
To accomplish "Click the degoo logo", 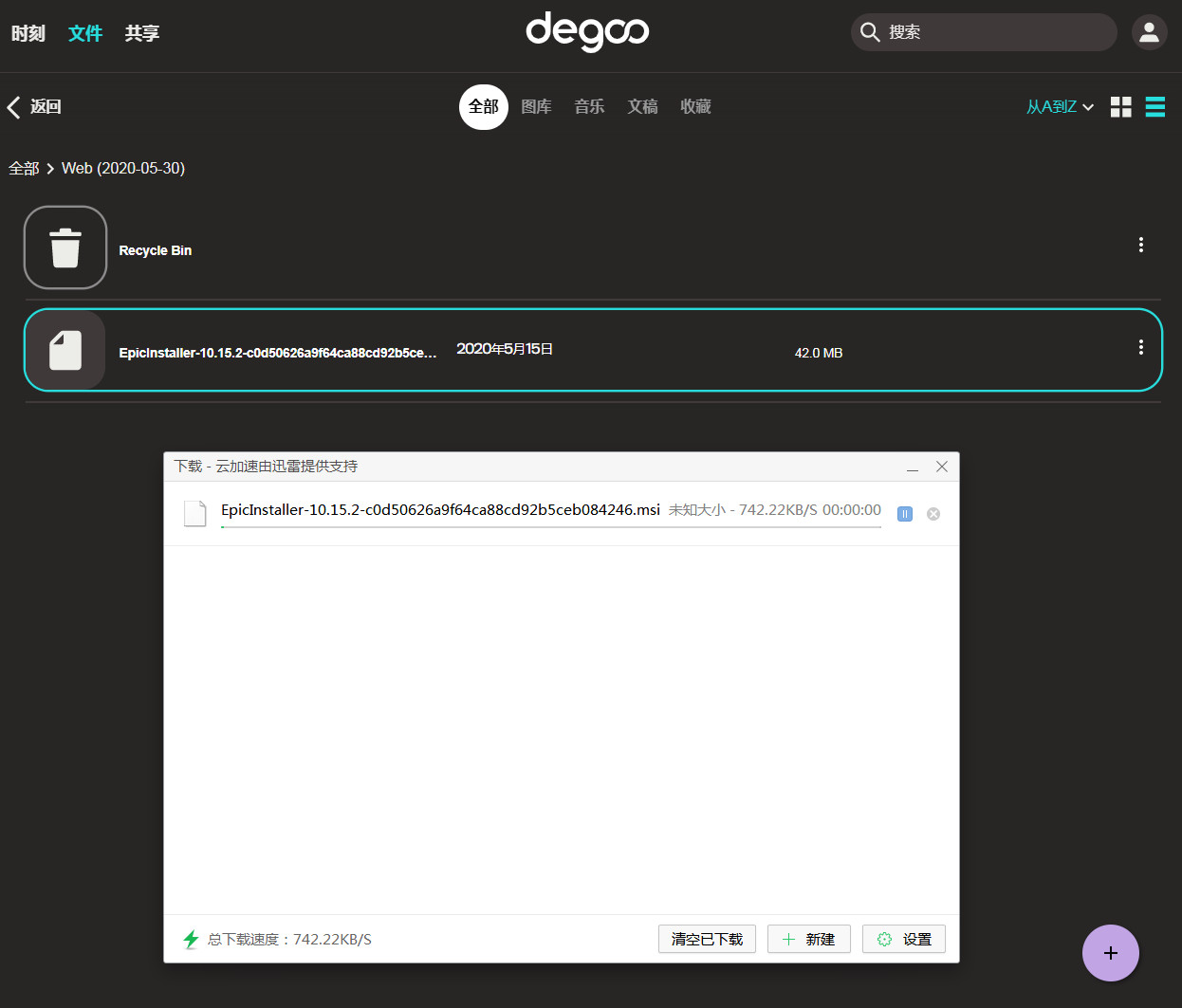I will [587, 31].
